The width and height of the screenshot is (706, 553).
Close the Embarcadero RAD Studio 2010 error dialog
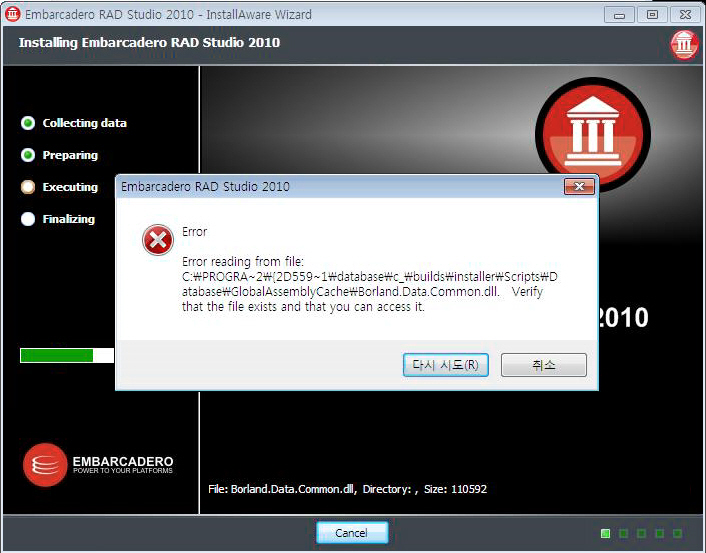(579, 187)
